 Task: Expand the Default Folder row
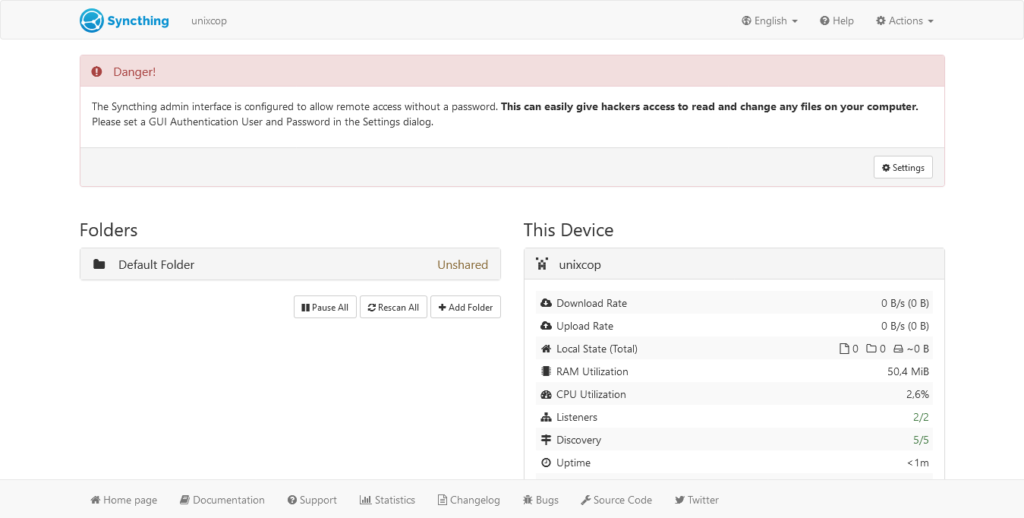point(290,265)
